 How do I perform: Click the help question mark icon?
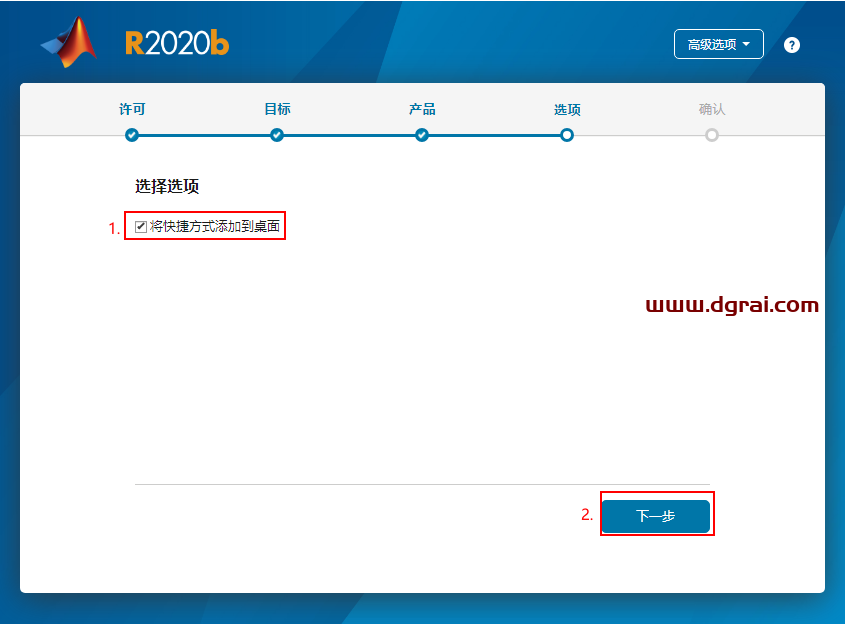791,45
